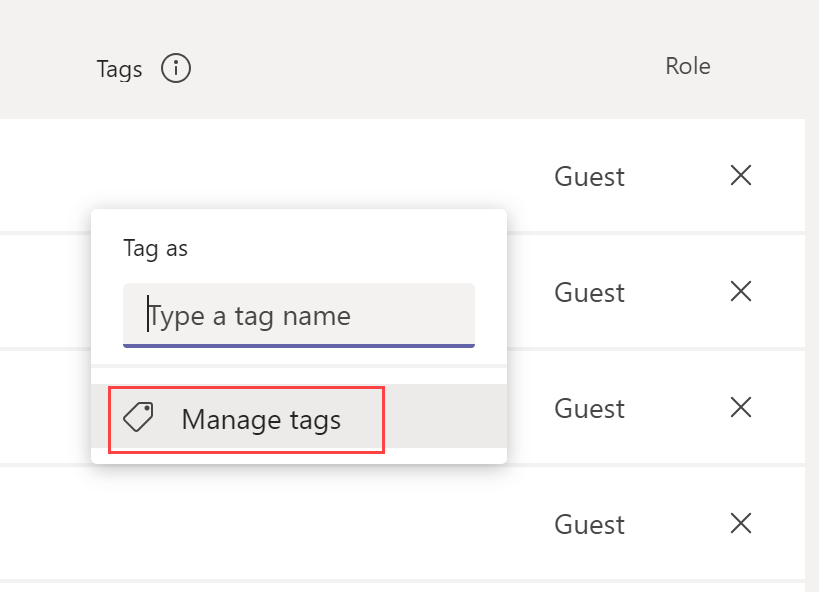Click the Role column header
This screenshot has width=819, height=592.
pos(687,66)
